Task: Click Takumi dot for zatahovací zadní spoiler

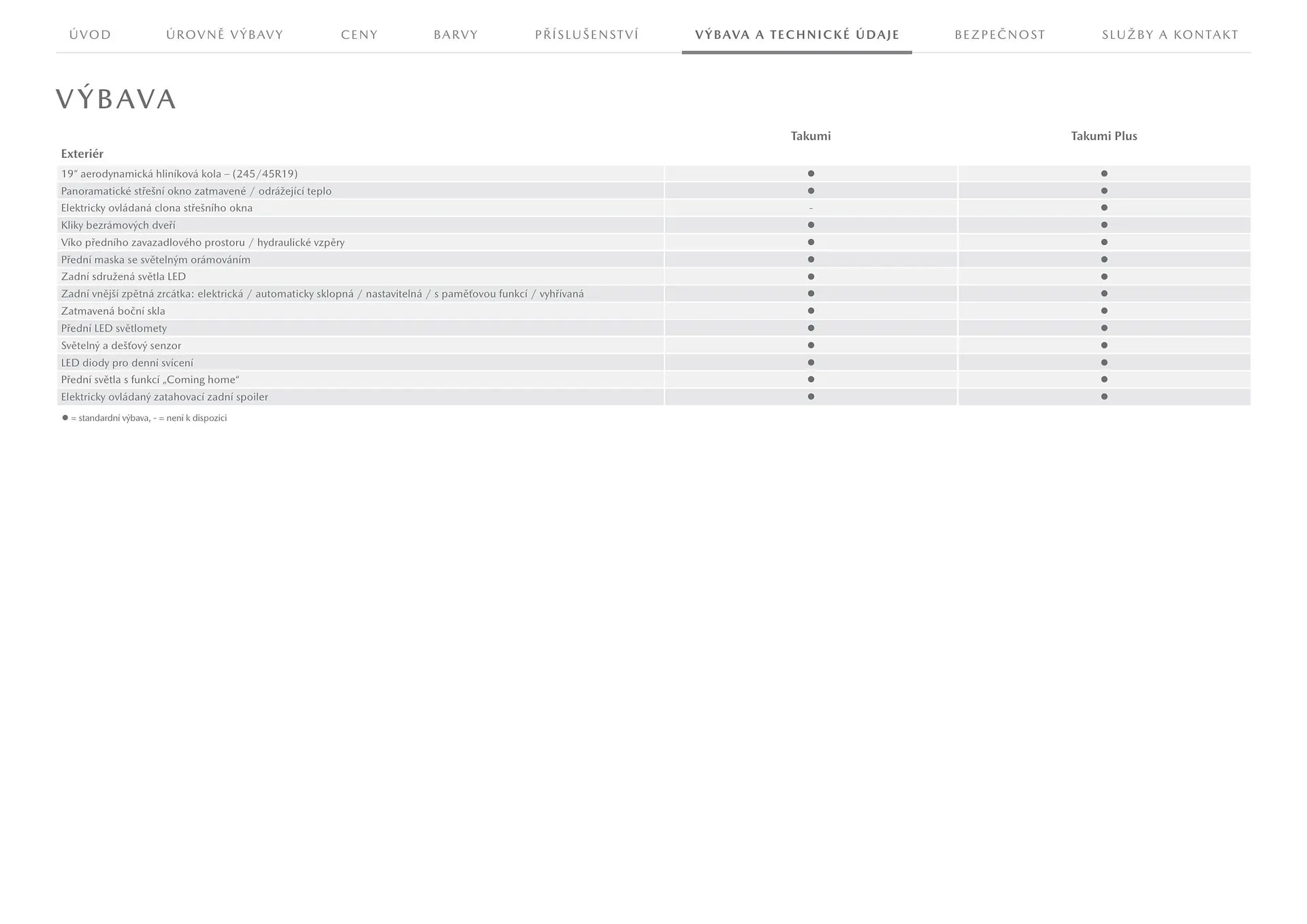Action: (811, 397)
